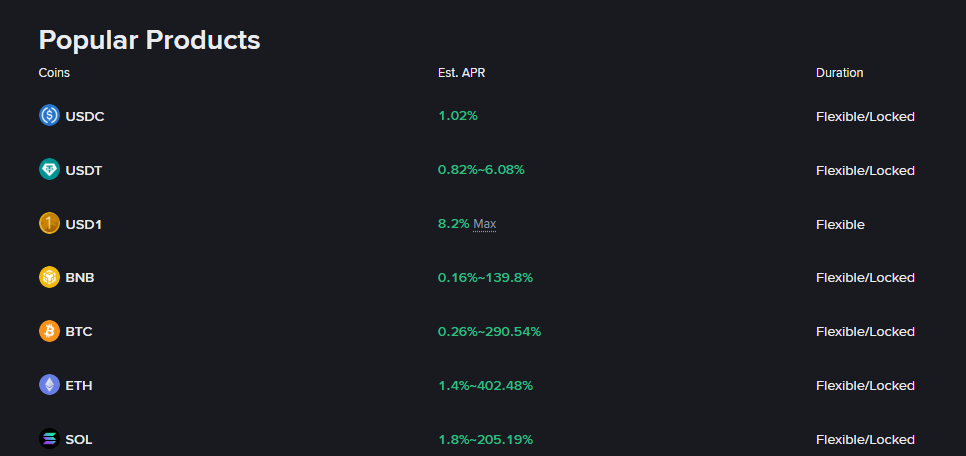The height and width of the screenshot is (456, 966).
Task: Select the ETH product name
Action: point(79,385)
